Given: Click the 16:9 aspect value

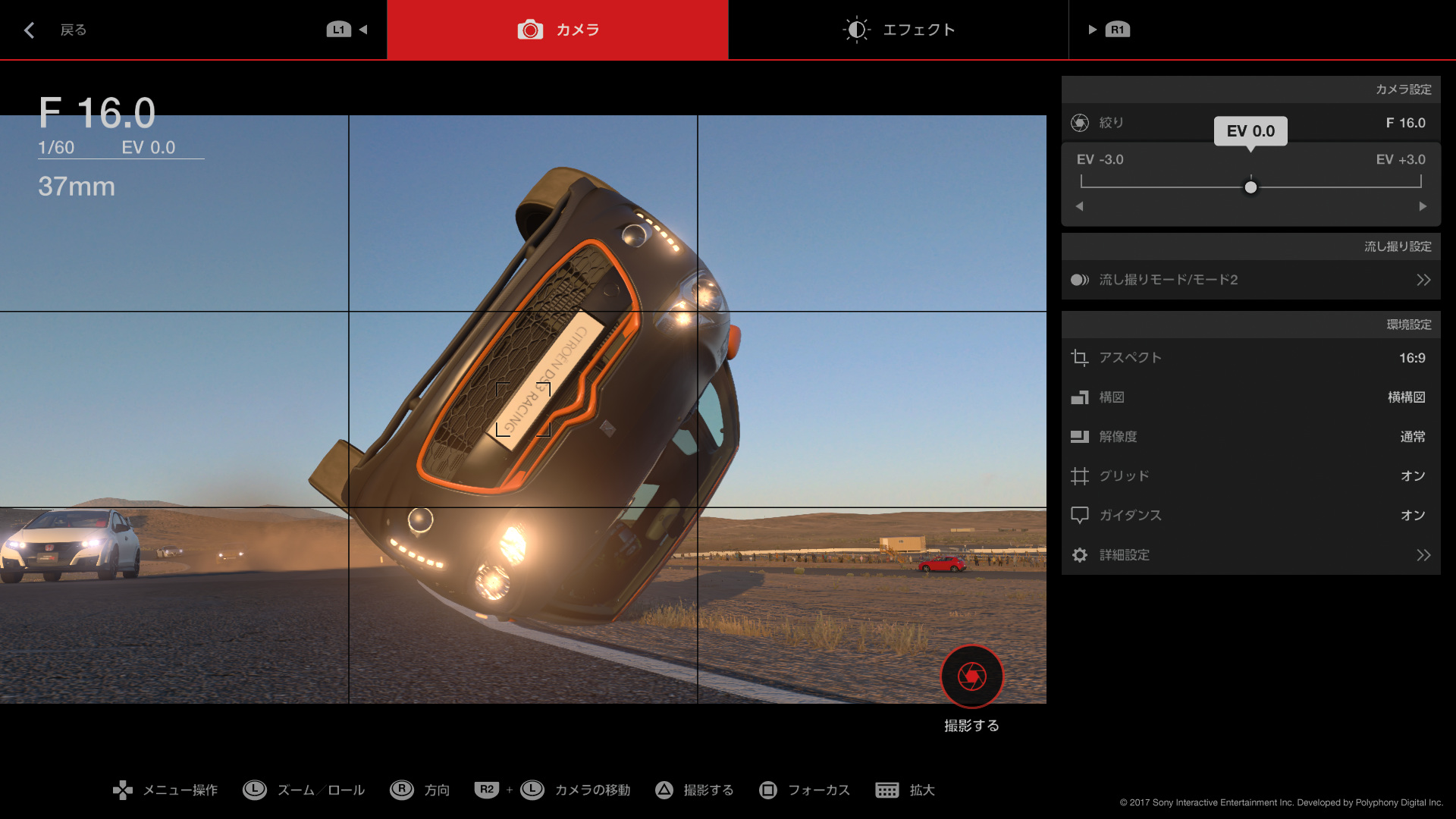Looking at the screenshot, I should click(x=1412, y=358).
